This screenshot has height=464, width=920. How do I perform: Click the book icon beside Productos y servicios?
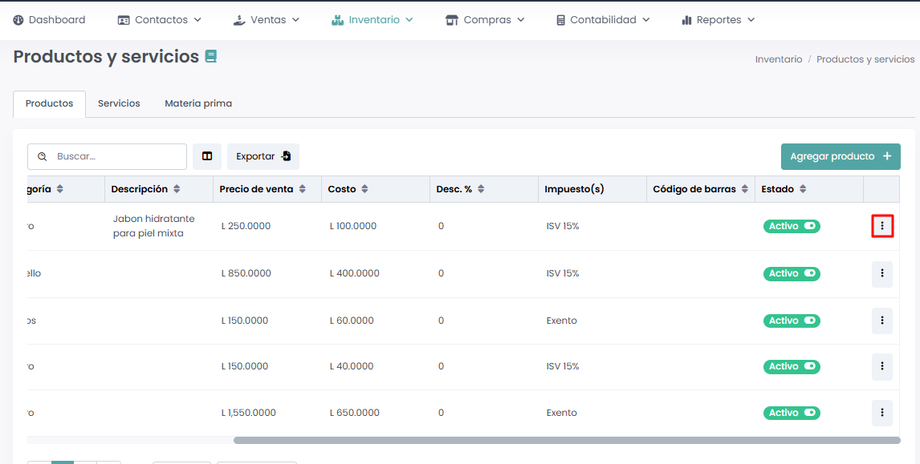coord(211,57)
